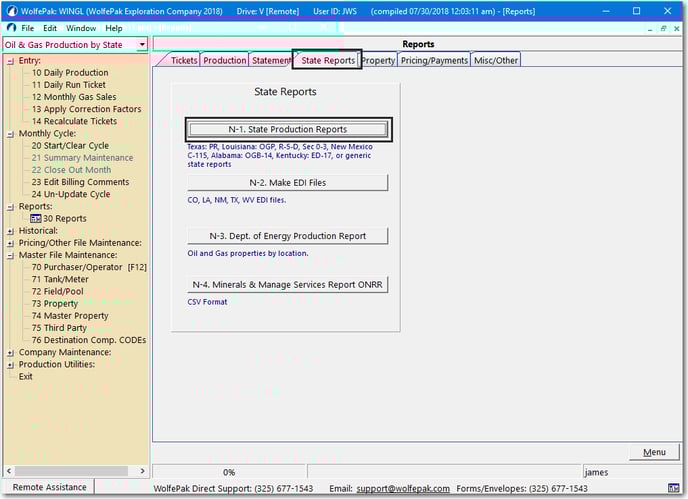Viewport: 688px width, 499px height.
Task: Open 30 Reports tree item
Action: (64, 219)
